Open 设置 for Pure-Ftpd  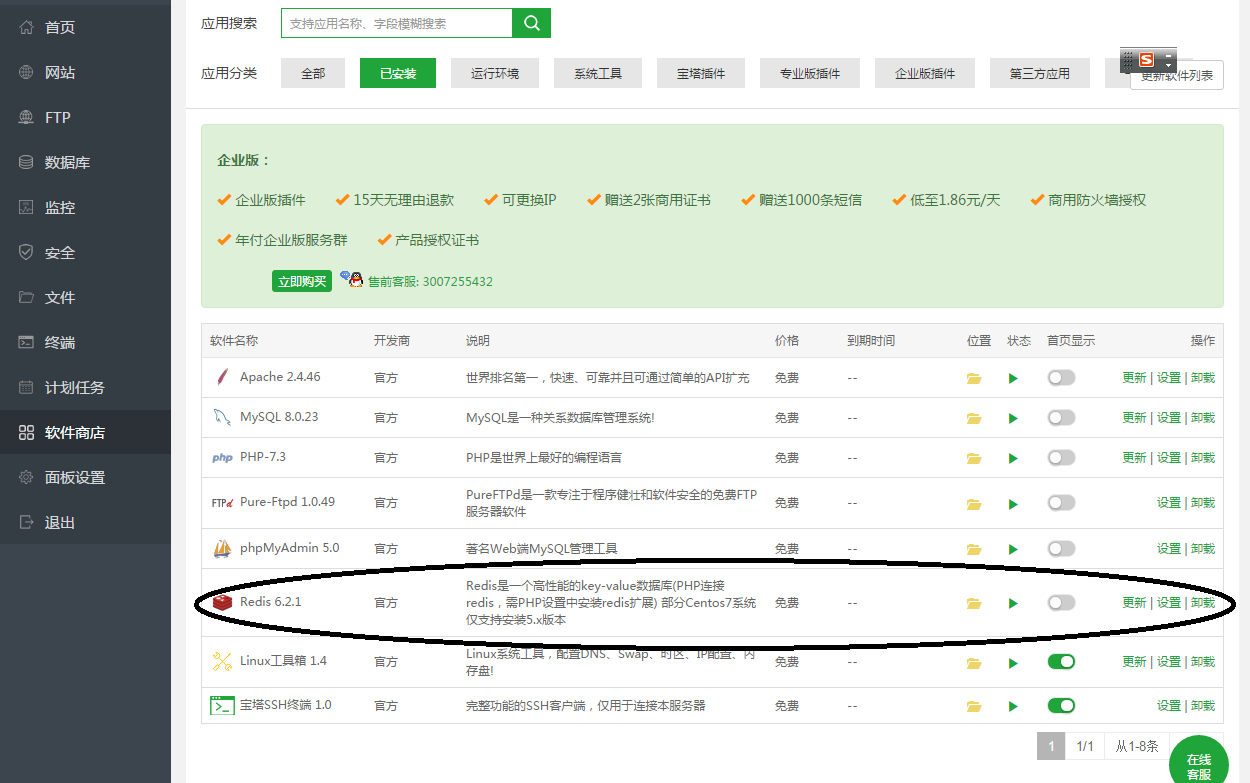(x=1168, y=503)
